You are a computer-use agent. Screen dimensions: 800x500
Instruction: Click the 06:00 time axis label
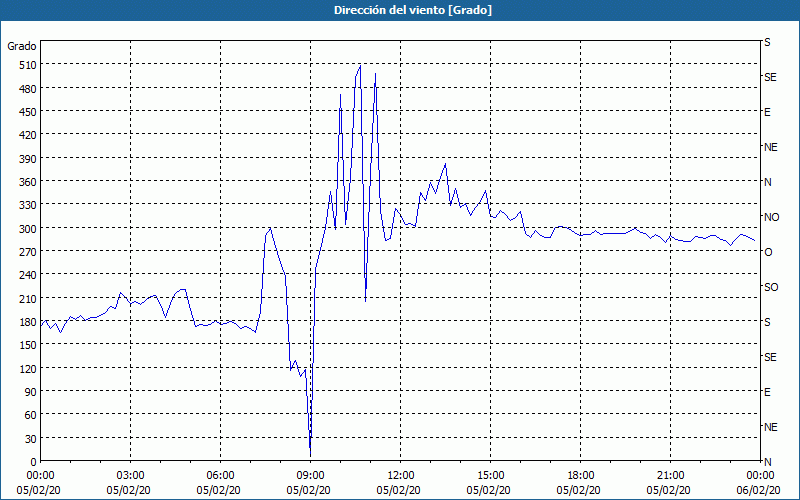[x=220, y=476]
